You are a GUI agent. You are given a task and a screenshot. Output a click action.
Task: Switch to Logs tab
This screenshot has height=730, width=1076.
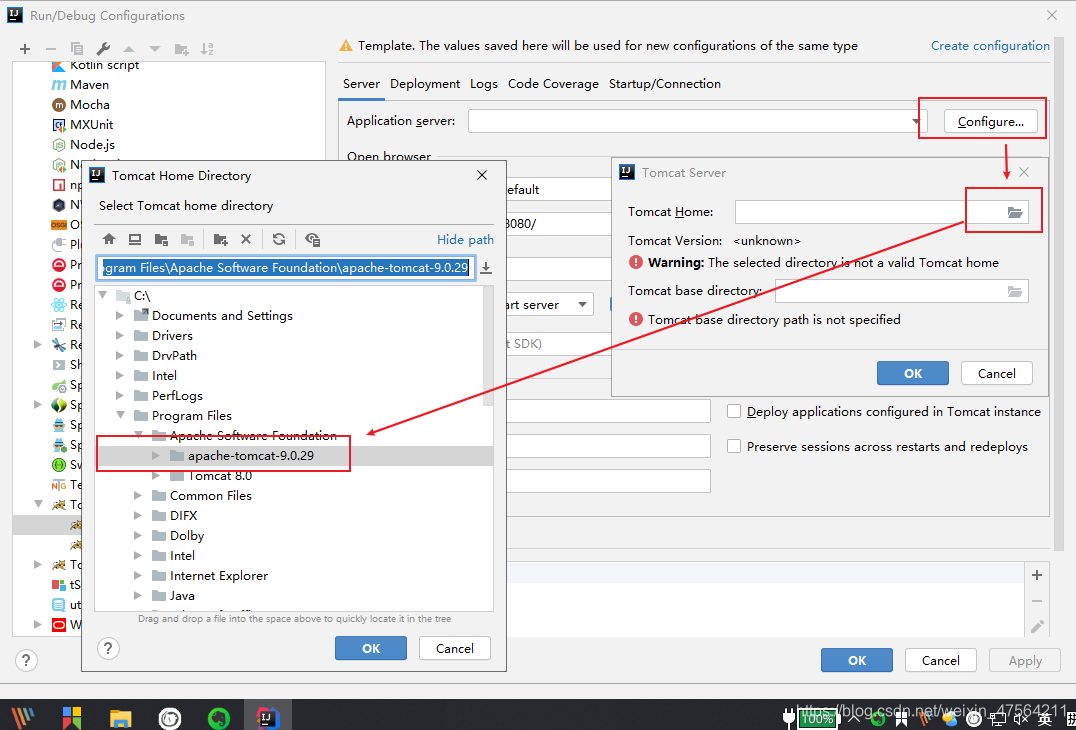484,84
